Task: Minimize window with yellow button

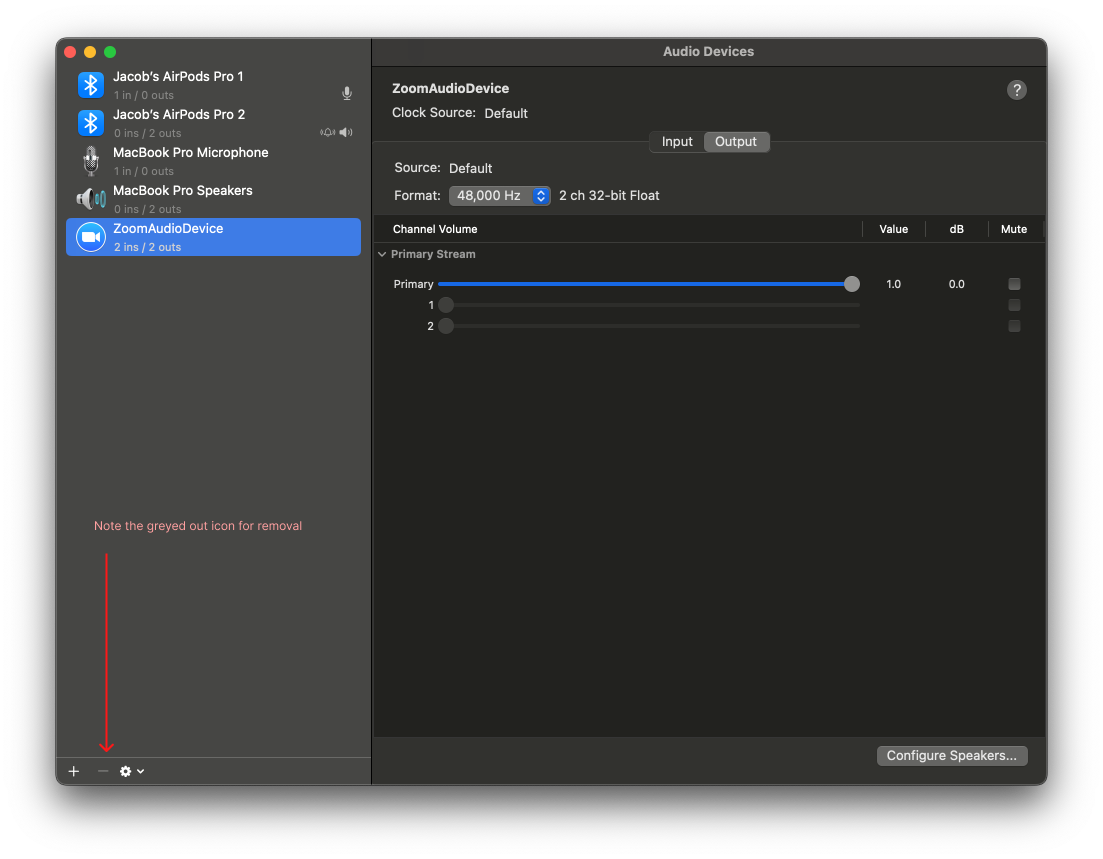Action: click(90, 52)
